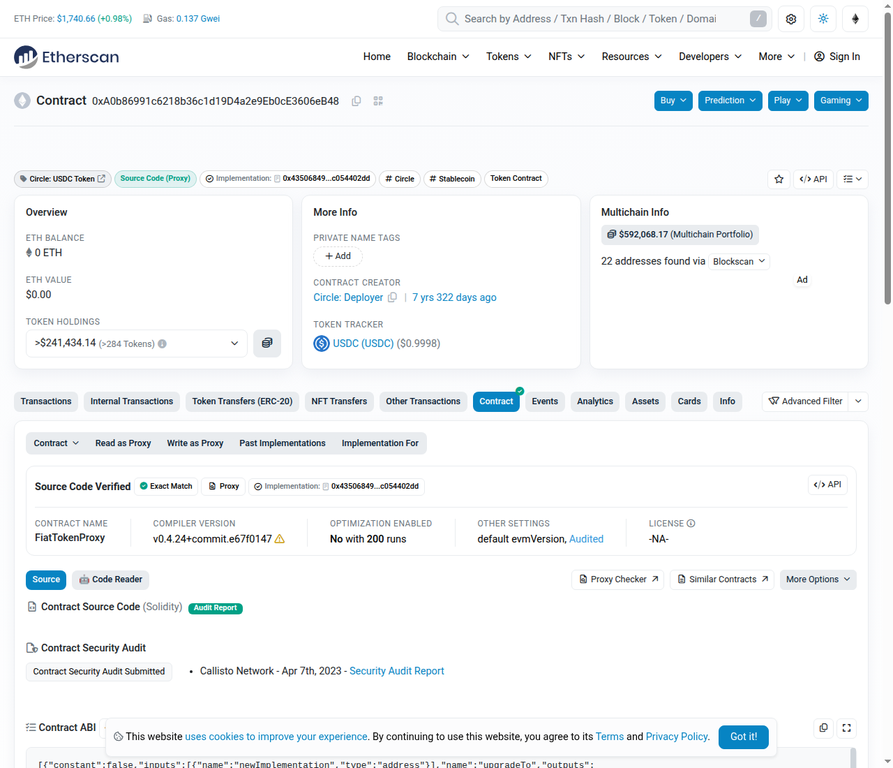The image size is (893, 768).
Task: Click the Source Code (Proxy) badge
Action: click(x=155, y=179)
